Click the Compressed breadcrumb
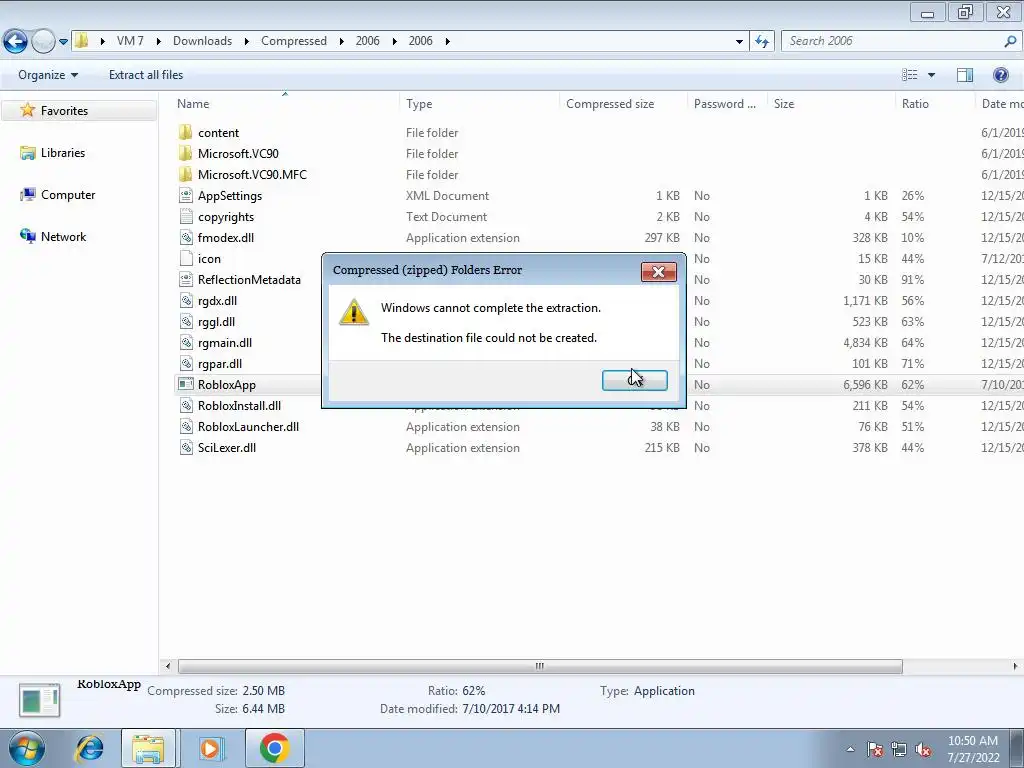 [294, 41]
